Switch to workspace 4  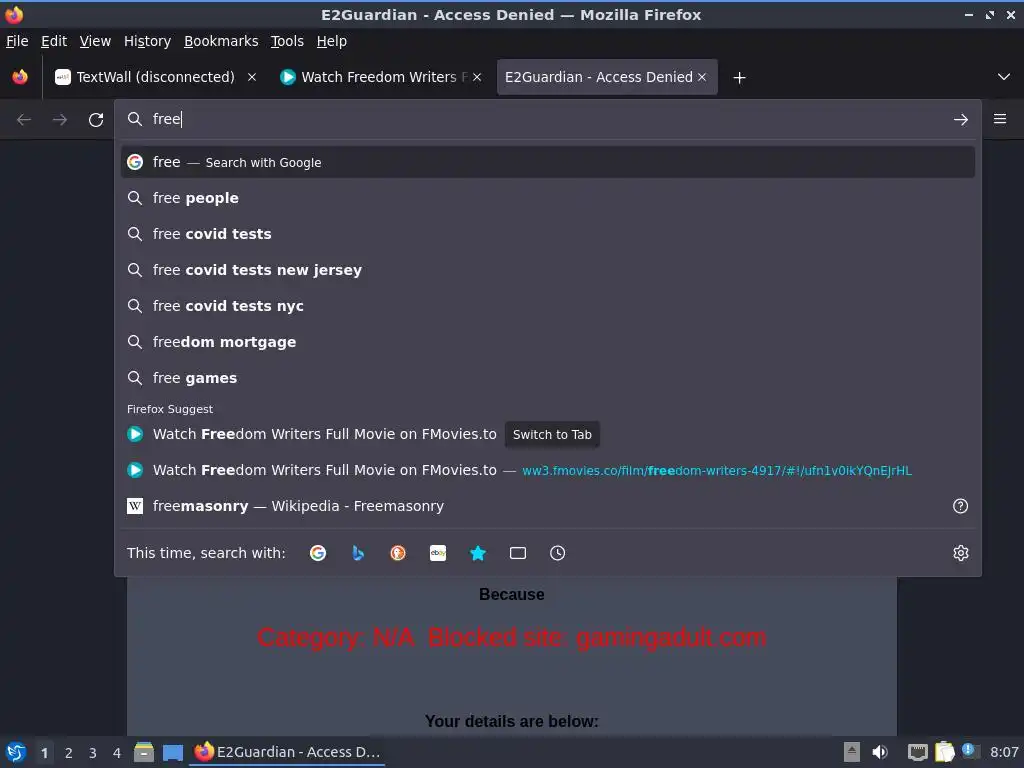click(117, 753)
